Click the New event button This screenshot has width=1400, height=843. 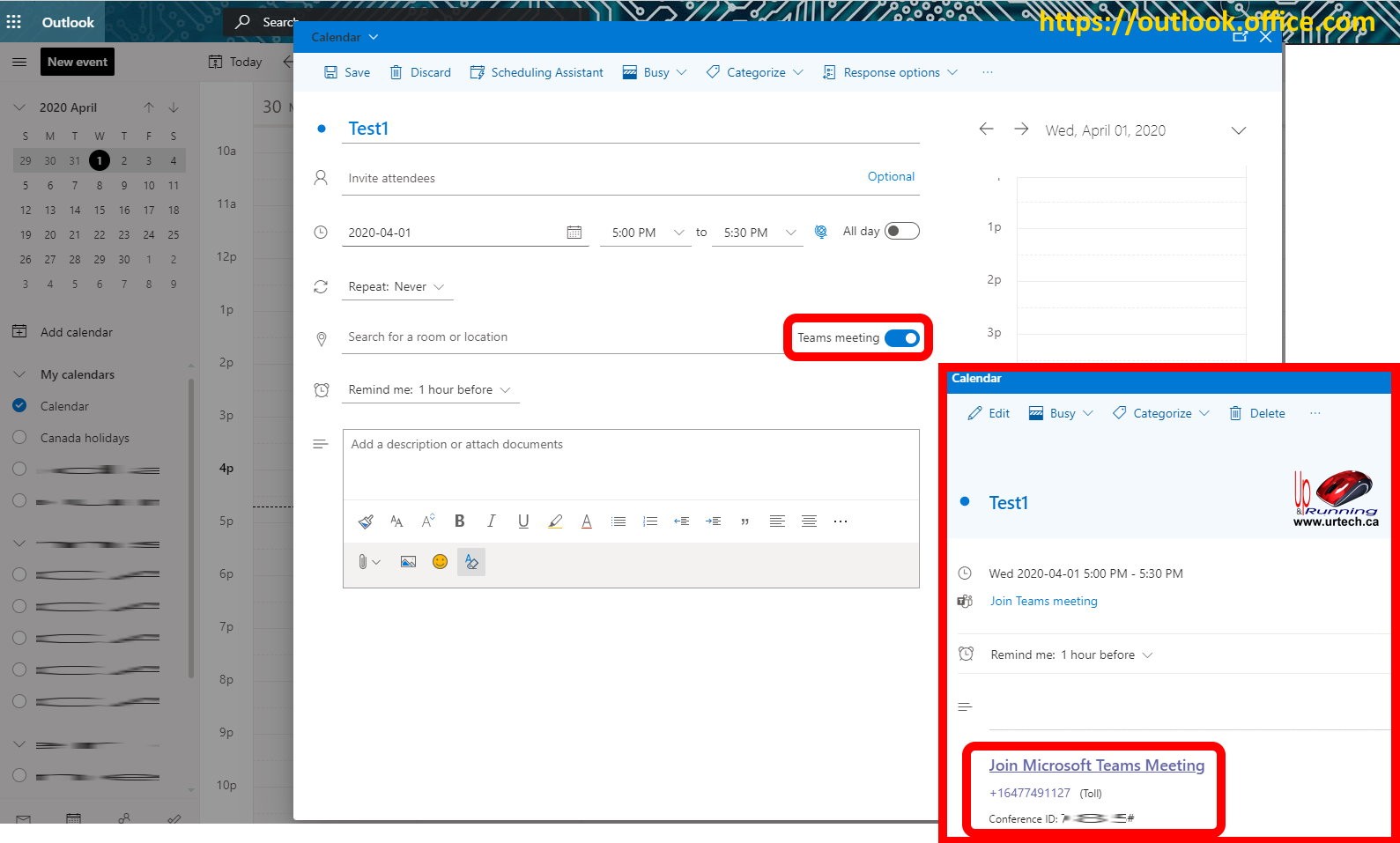pyautogui.click(x=78, y=62)
